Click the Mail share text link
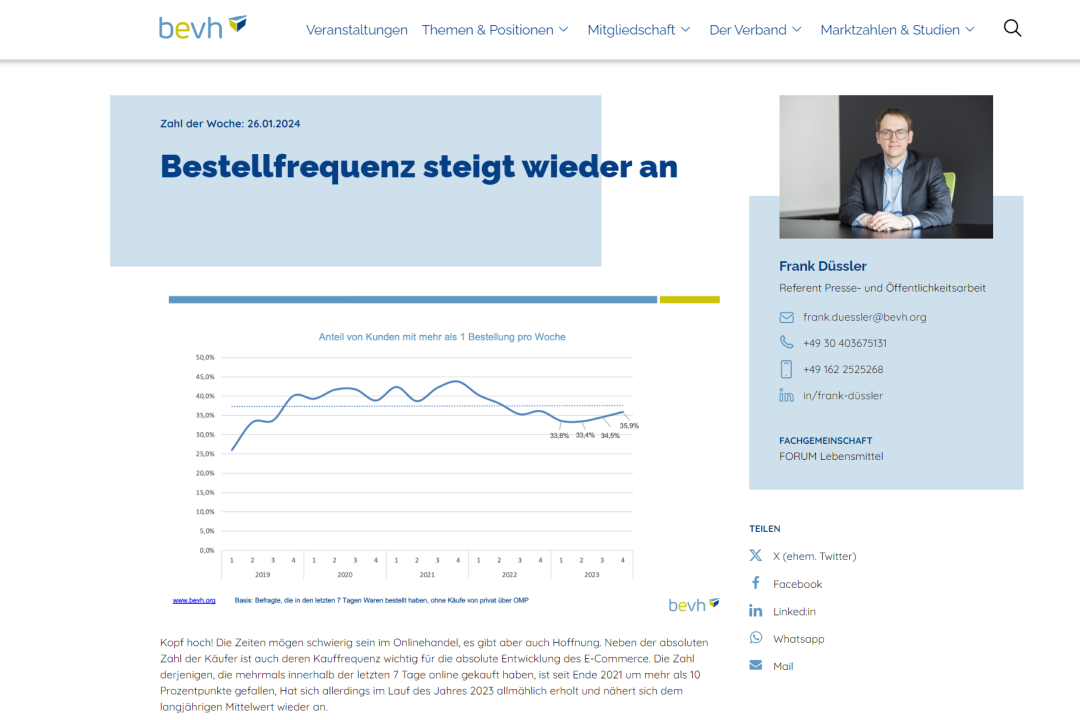This screenshot has width=1080, height=720. (782, 666)
